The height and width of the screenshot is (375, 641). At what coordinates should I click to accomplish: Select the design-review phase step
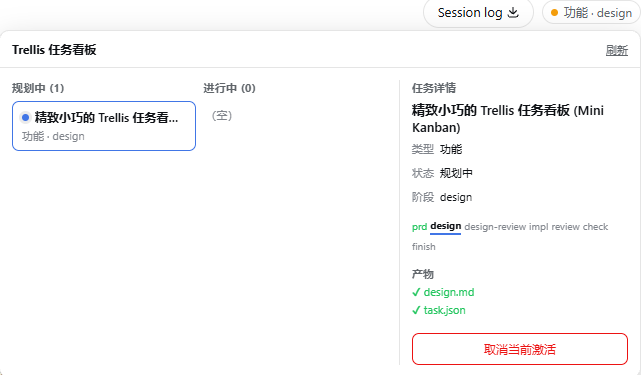[x=495, y=227]
